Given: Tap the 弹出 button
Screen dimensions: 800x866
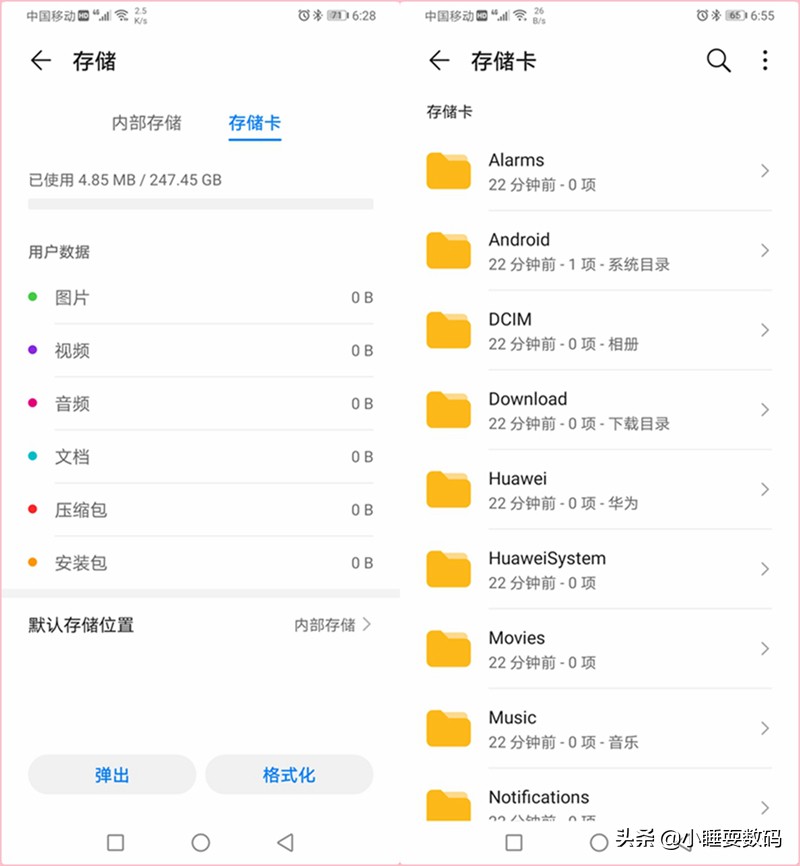Looking at the screenshot, I should (x=111, y=775).
